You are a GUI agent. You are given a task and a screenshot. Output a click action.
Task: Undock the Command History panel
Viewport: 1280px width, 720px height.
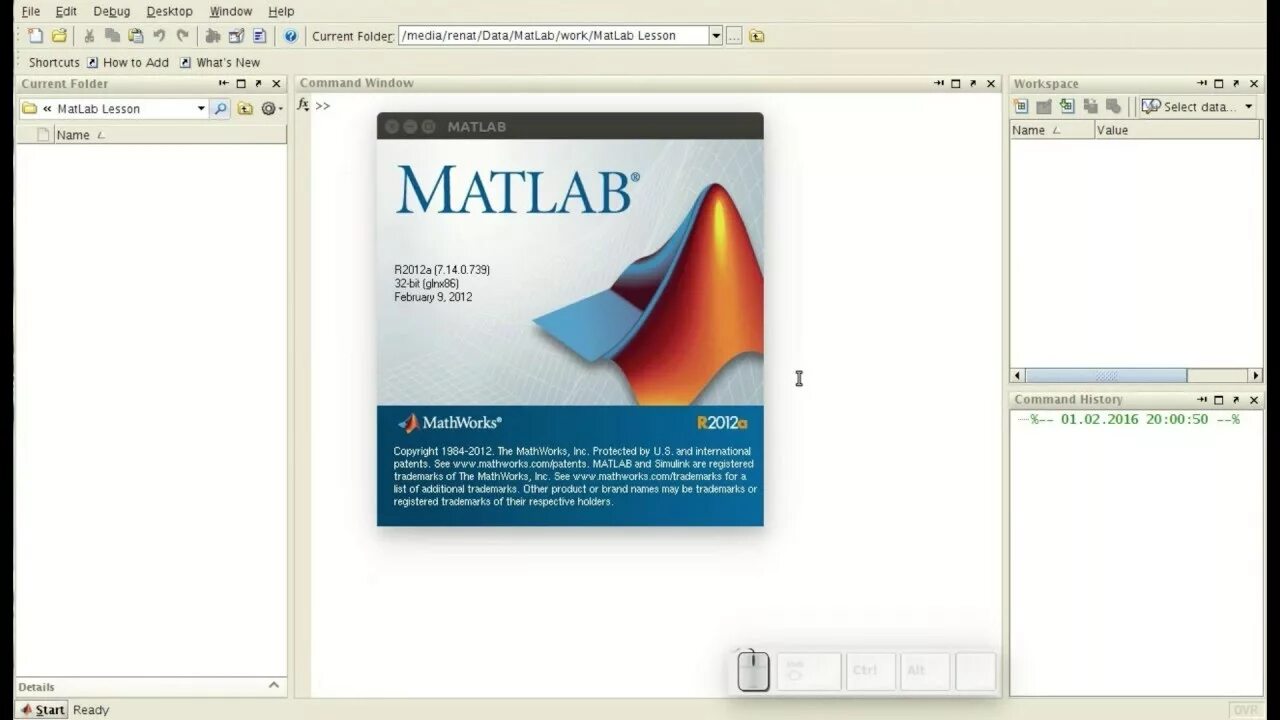(x=1236, y=400)
